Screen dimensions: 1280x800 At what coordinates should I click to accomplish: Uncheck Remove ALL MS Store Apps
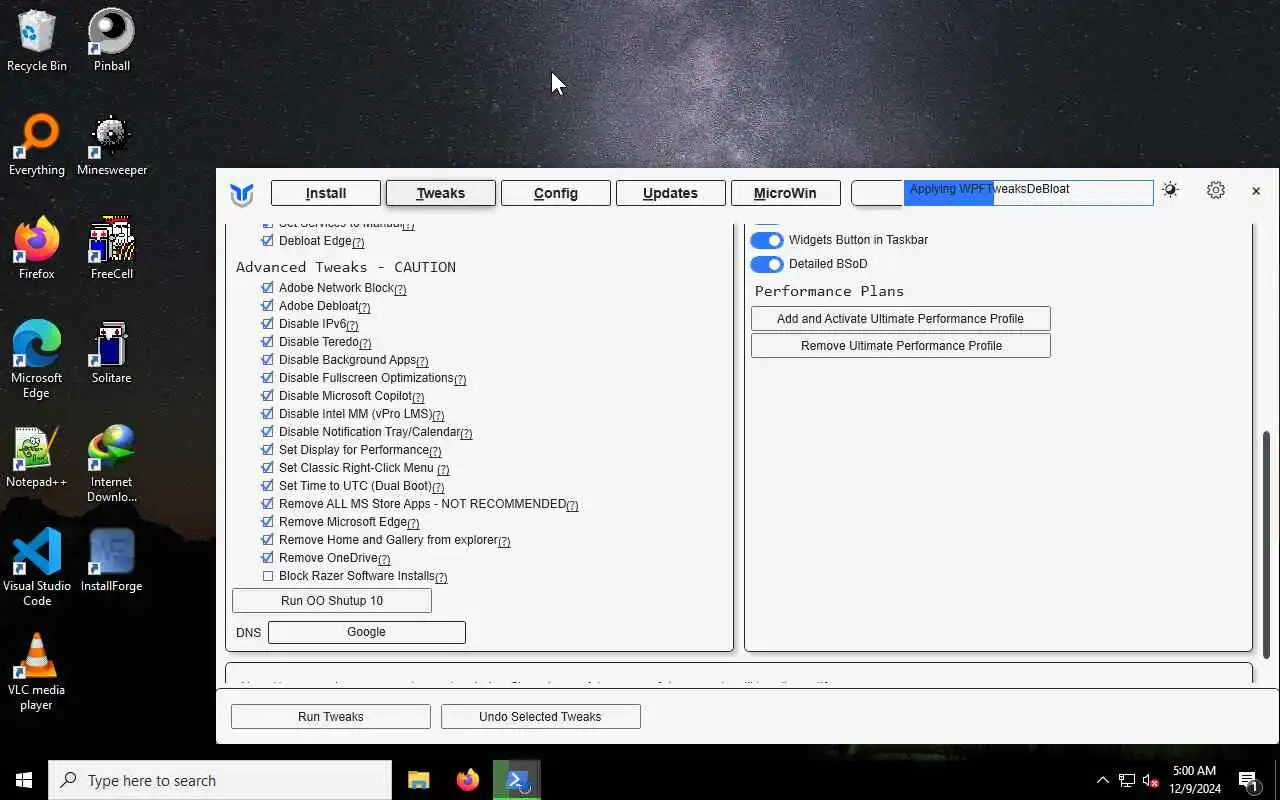click(x=267, y=504)
